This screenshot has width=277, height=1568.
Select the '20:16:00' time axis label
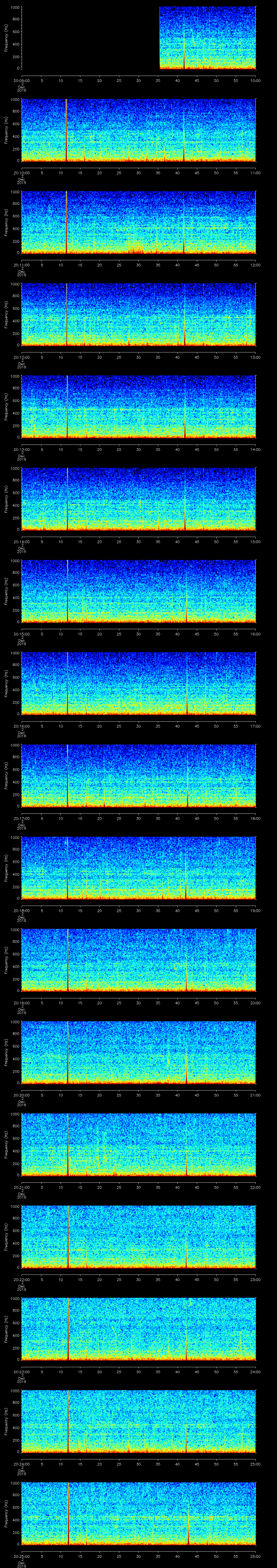click(21, 726)
